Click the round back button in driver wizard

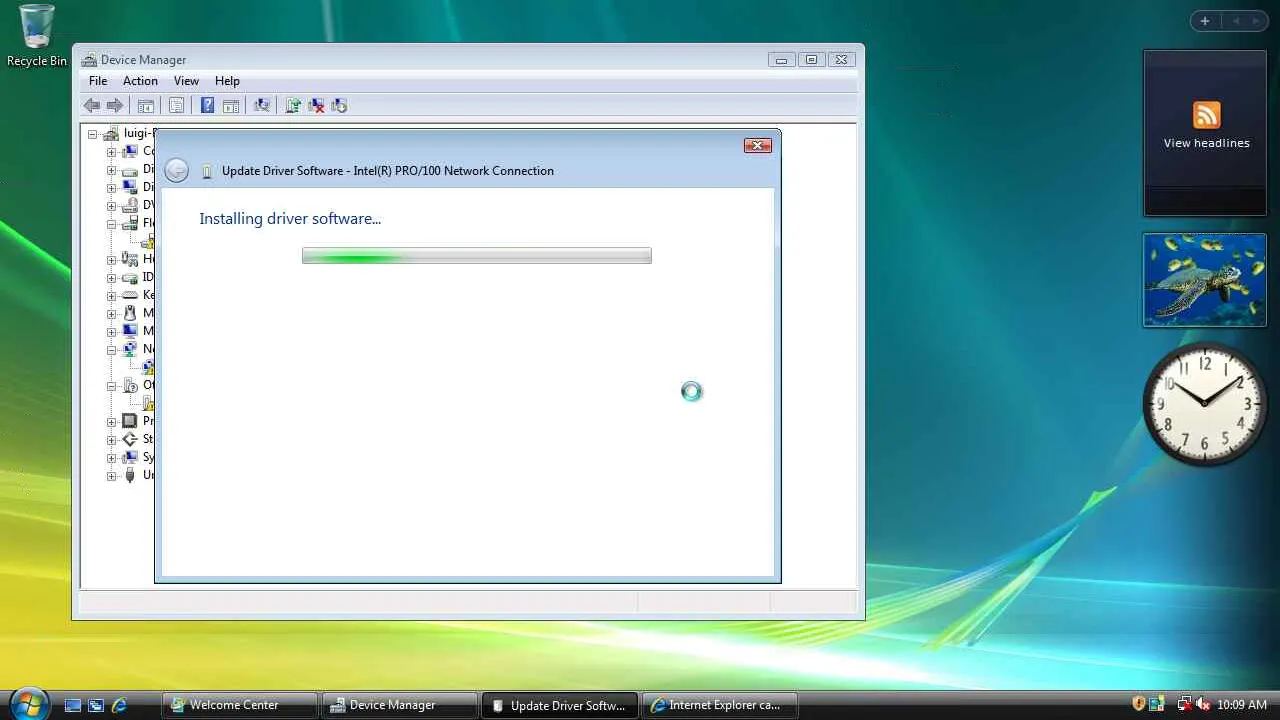coord(176,170)
